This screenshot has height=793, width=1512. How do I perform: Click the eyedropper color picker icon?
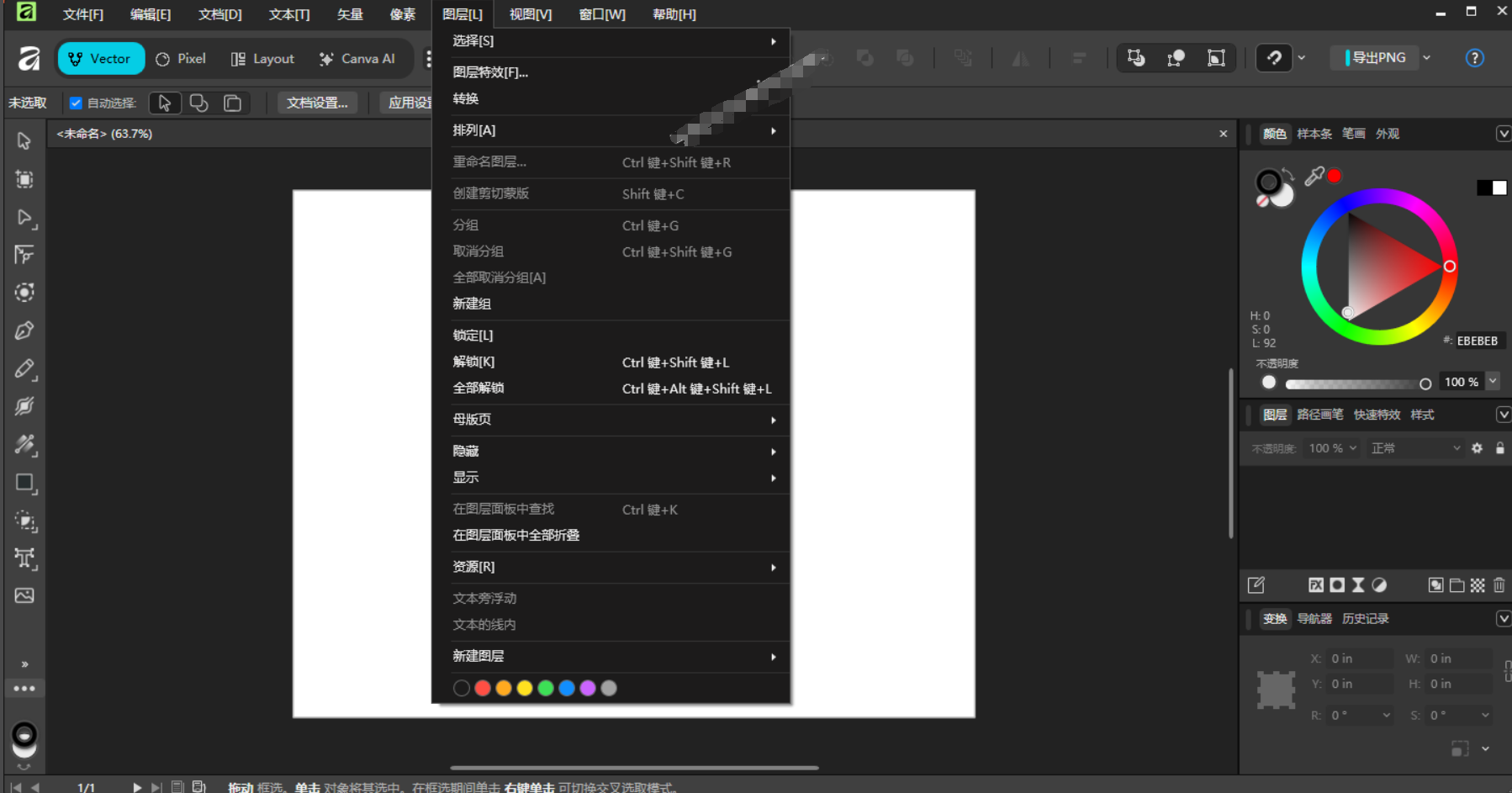[x=1314, y=176]
